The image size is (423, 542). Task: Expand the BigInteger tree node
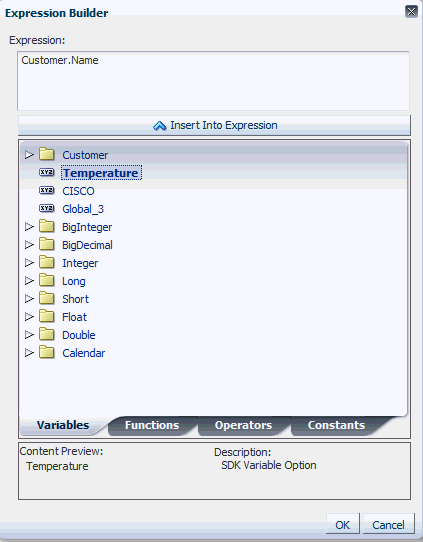(x=29, y=227)
